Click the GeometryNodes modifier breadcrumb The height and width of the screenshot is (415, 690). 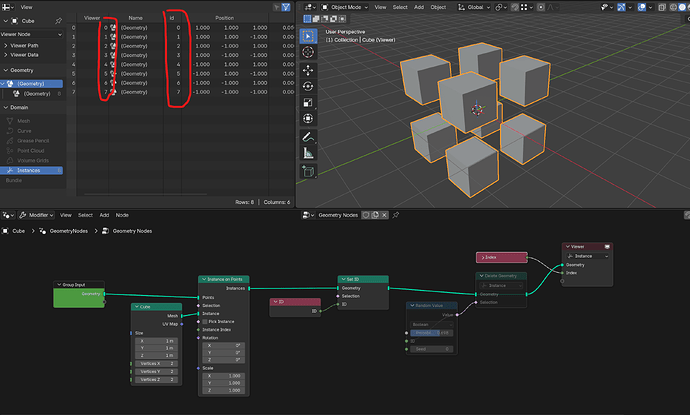[x=64, y=231]
